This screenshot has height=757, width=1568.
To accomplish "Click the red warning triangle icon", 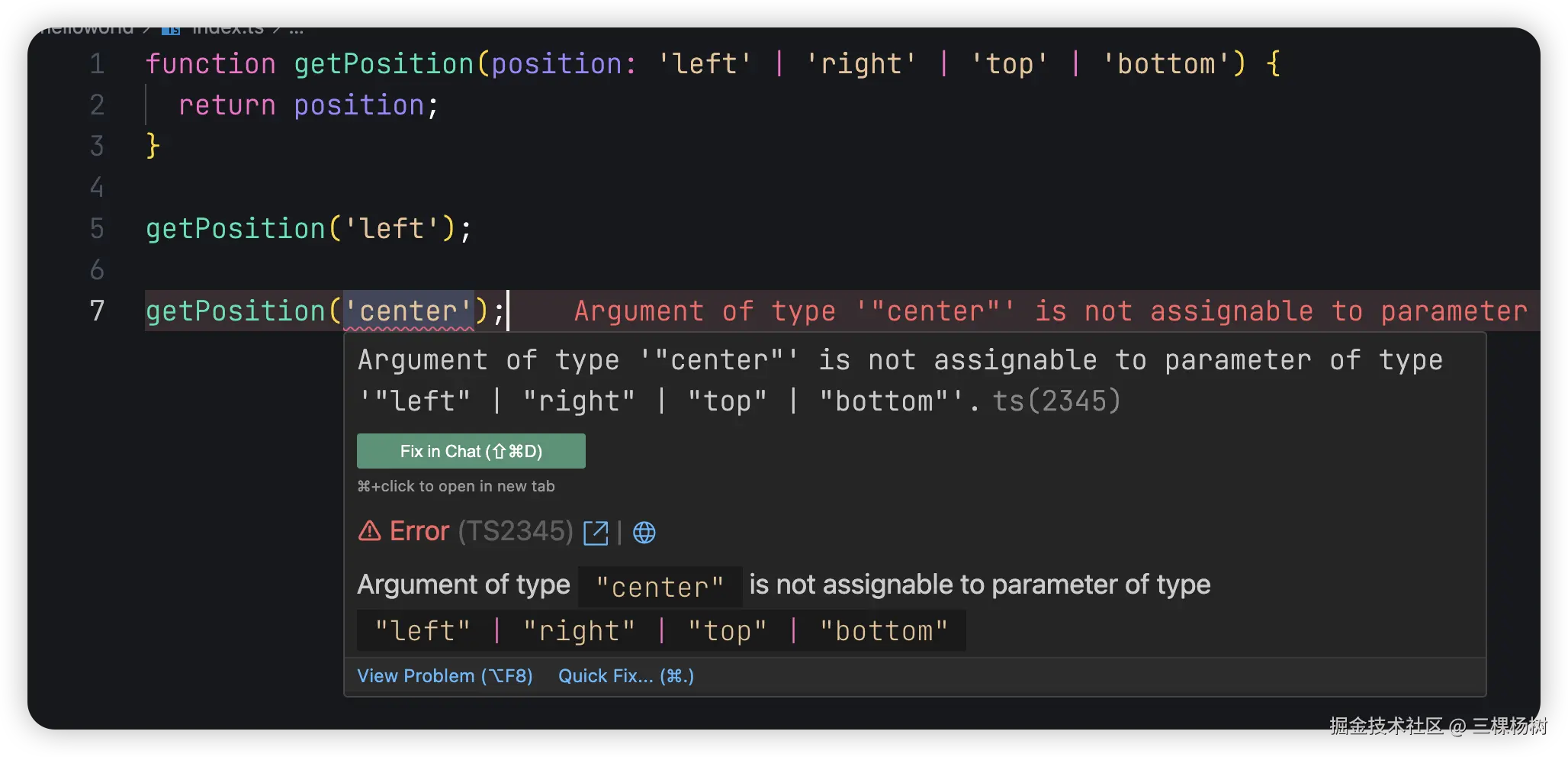I will point(370,531).
